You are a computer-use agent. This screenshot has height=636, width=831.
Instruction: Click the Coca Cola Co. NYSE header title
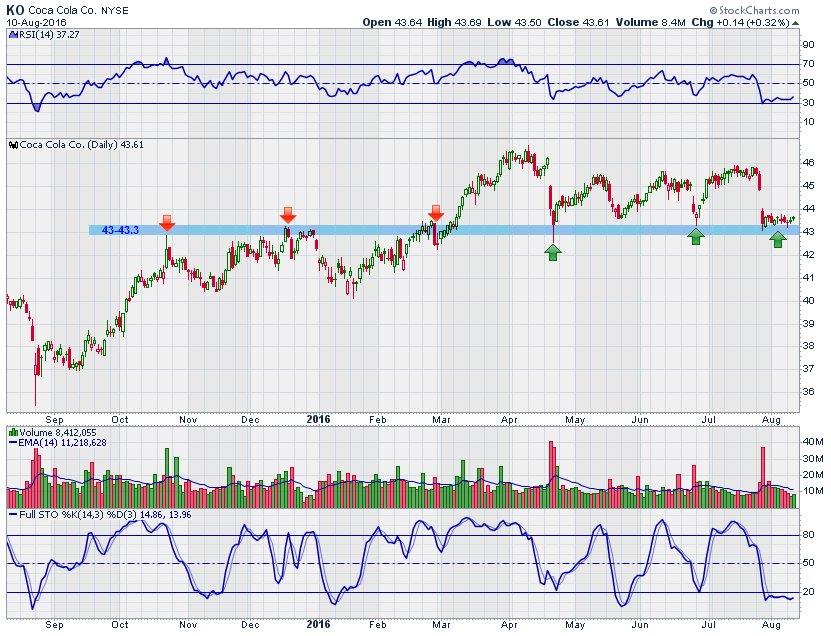[x=78, y=11]
